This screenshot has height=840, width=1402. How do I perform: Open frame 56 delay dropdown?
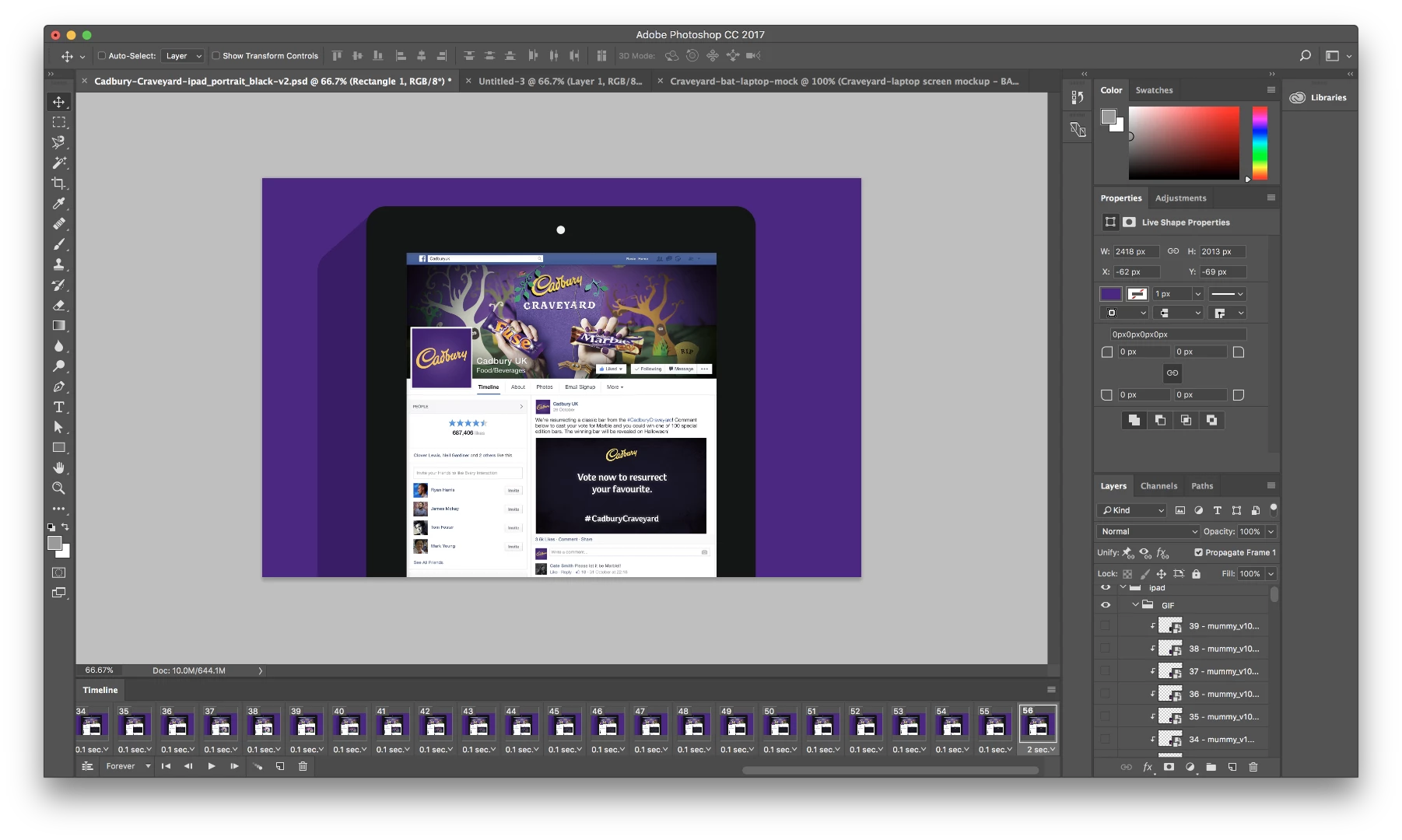pyautogui.click(x=1040, y=750)
